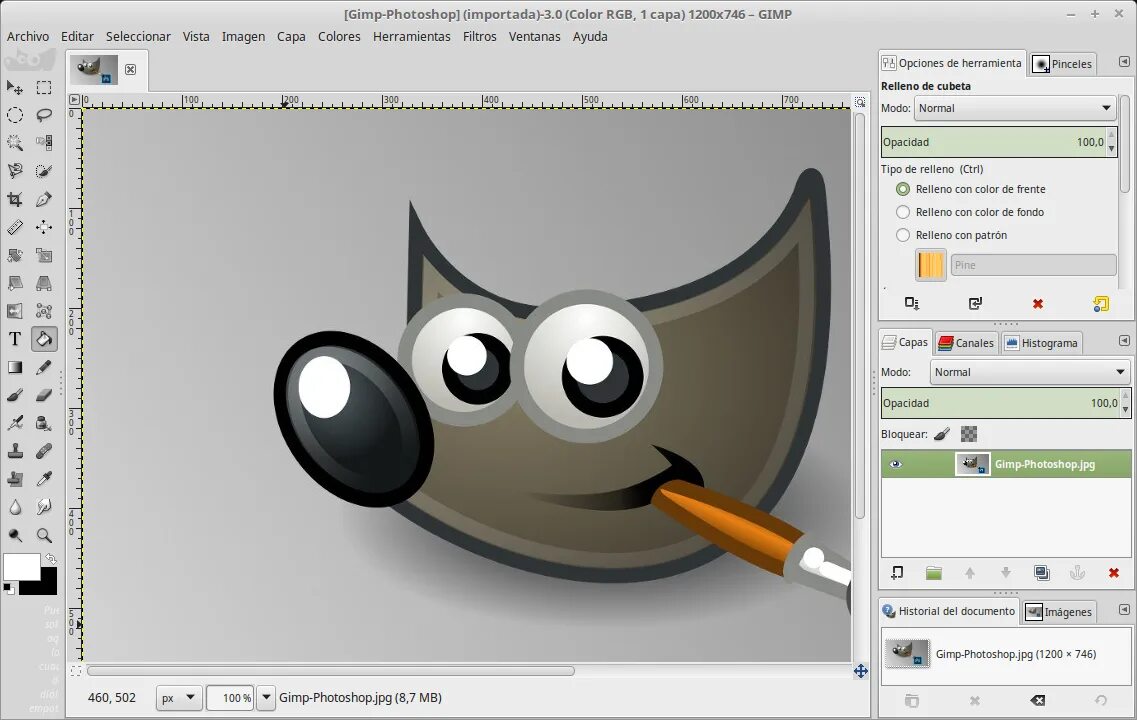Select the Color Picker eyedropper tool
Screen dimensions: 1137x720
click(44, 479)
